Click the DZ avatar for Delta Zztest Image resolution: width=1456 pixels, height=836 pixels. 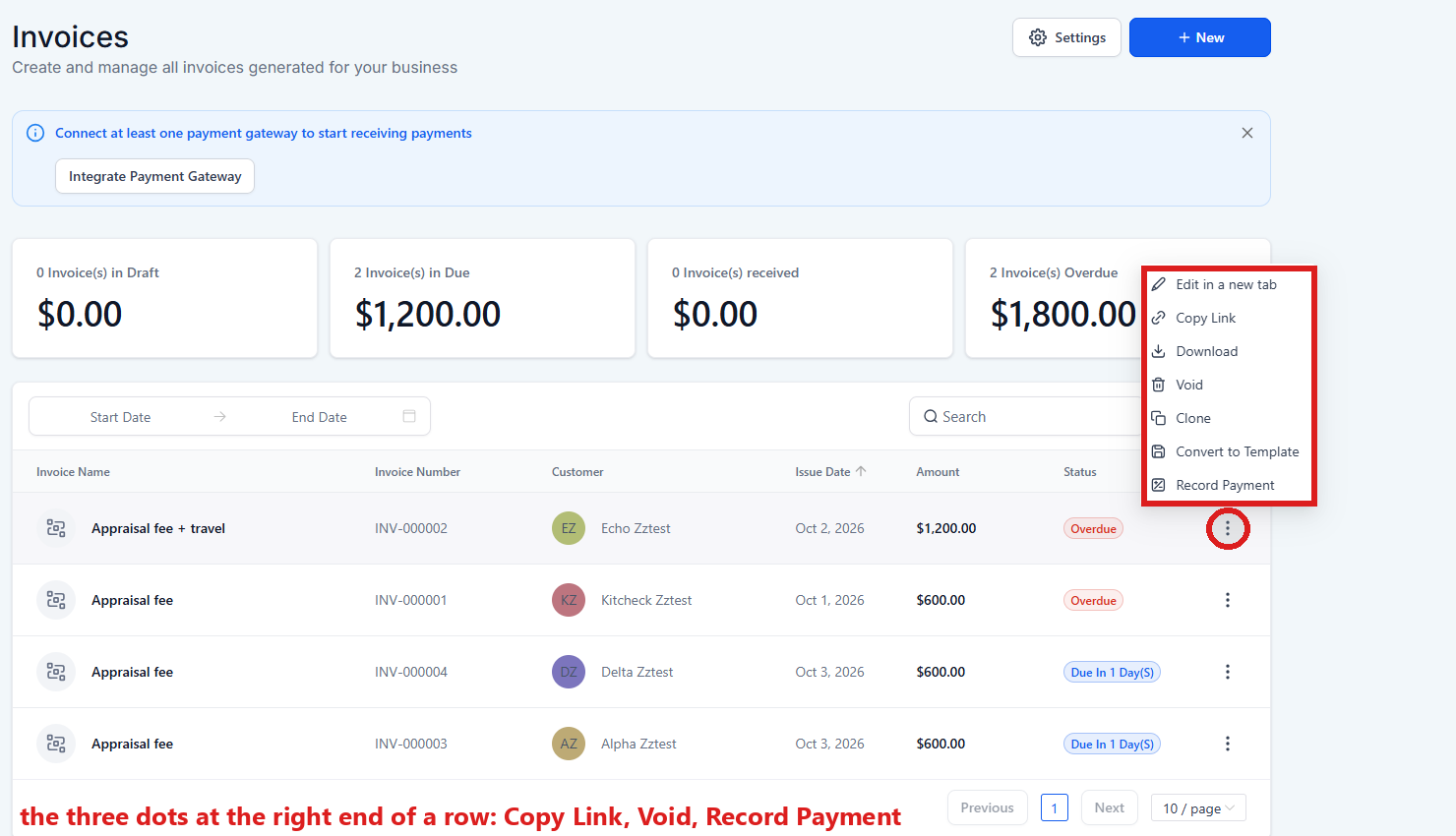click(569, 672)
